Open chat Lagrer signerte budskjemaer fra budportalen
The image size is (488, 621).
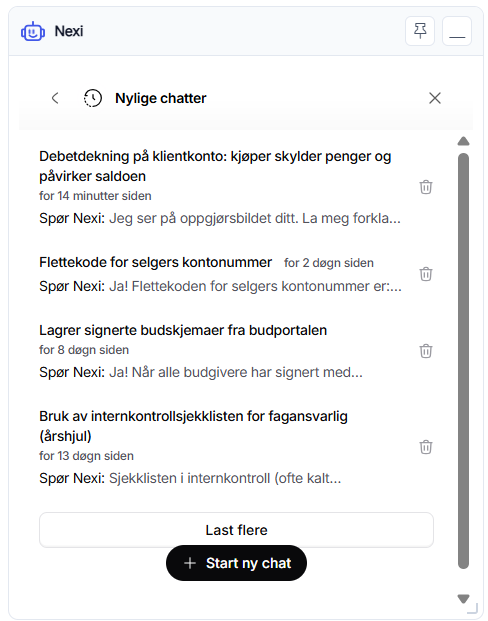tap(183, 330)
